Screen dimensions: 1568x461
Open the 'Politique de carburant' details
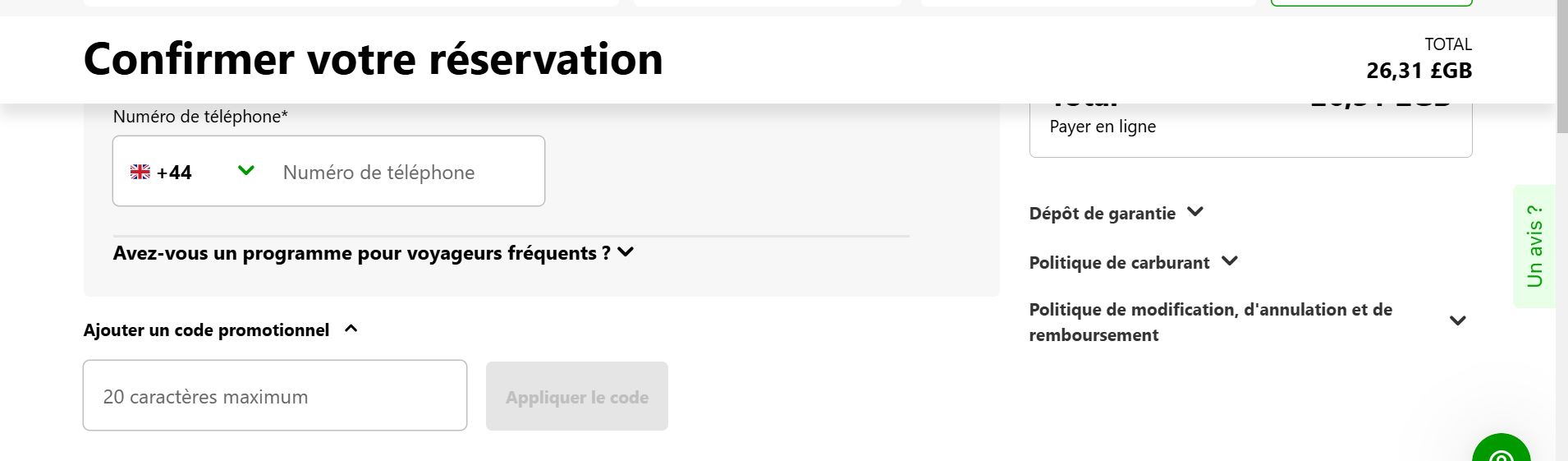pos(1119,263)
